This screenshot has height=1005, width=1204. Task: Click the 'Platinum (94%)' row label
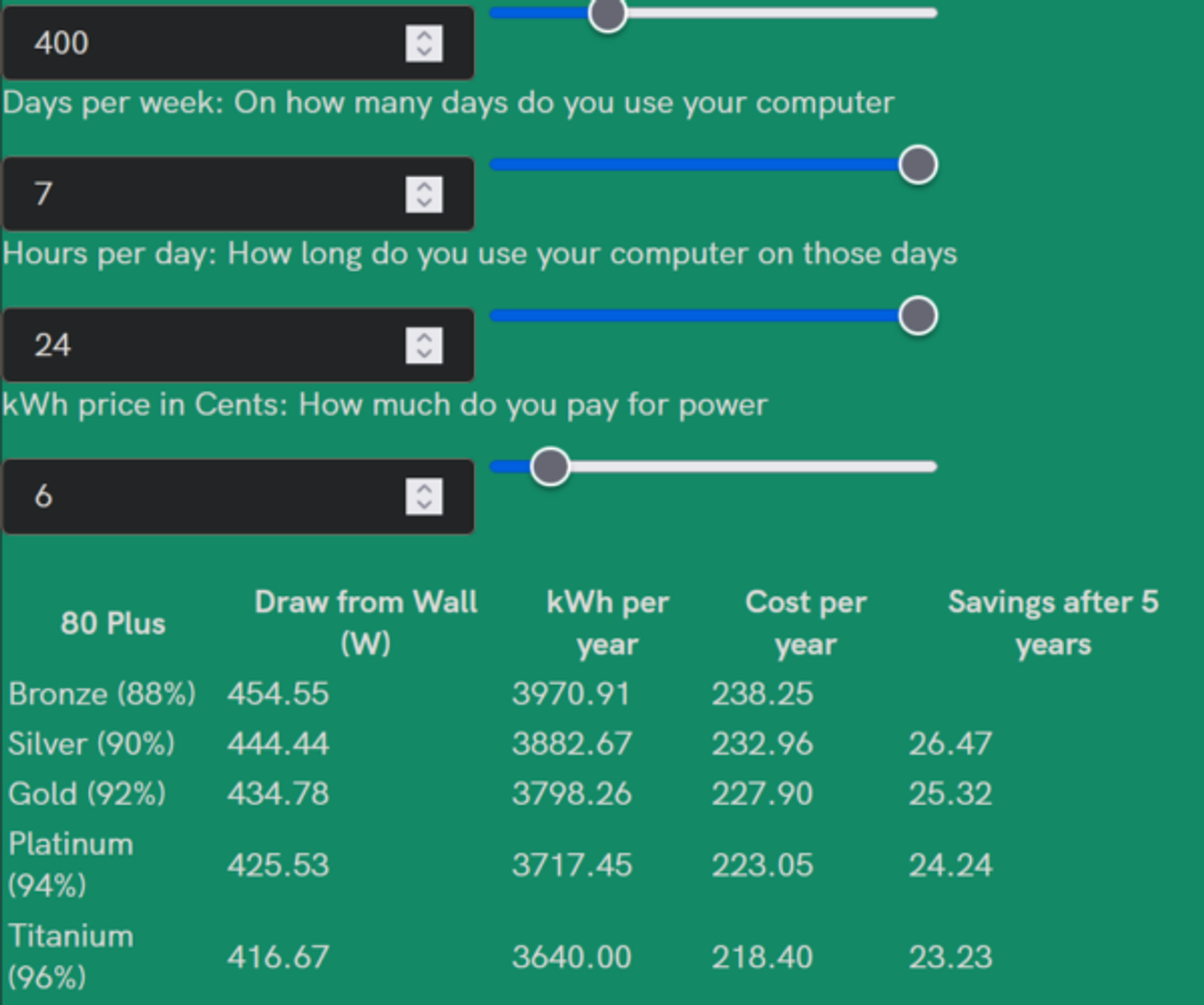click(71, 865)
